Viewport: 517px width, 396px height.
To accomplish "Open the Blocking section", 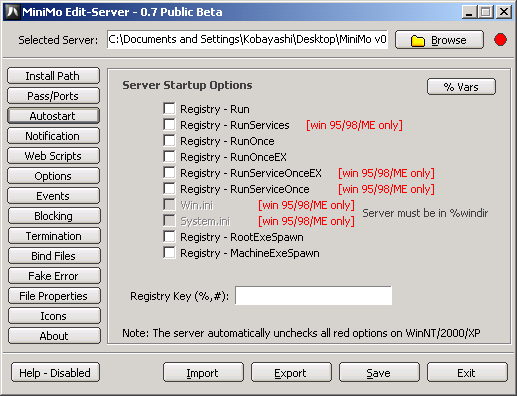I will (x=54, y=216).
